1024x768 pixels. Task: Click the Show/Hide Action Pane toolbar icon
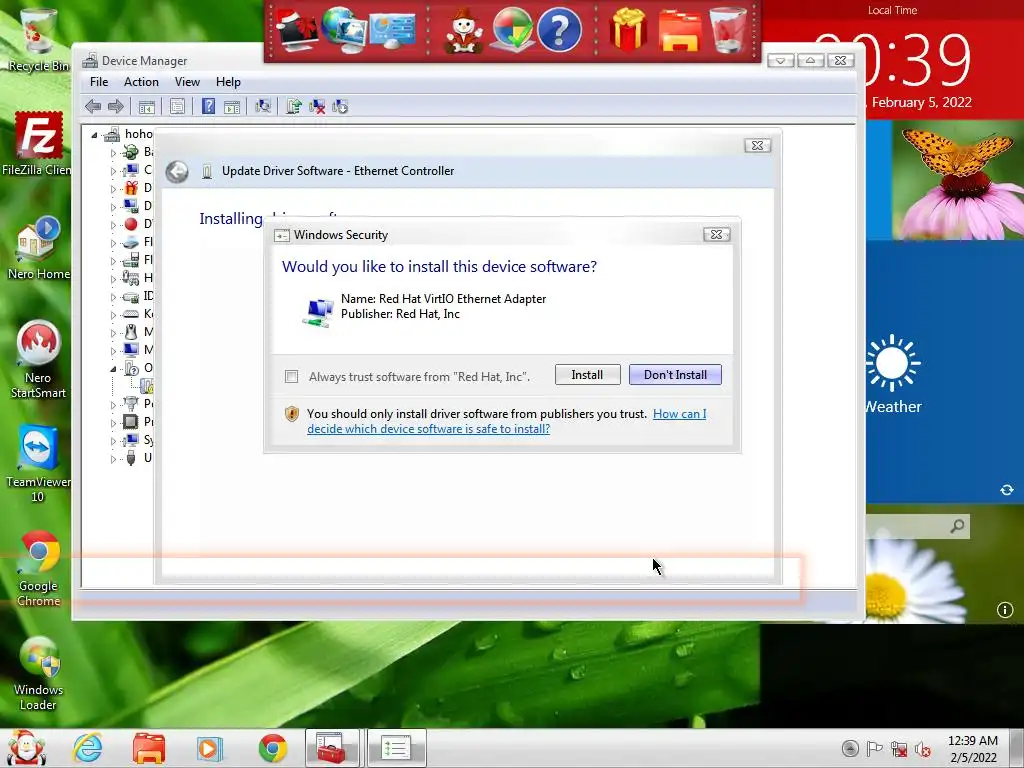(232, 106)
